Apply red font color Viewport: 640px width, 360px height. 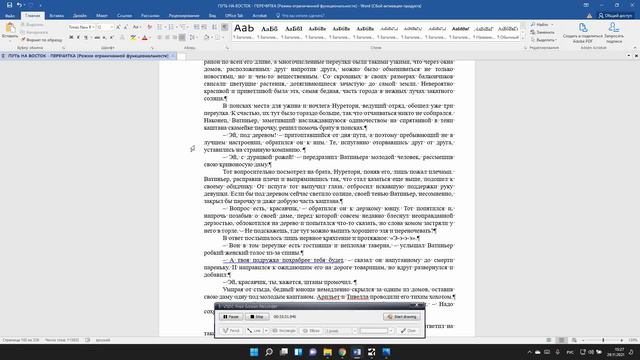click(x=144, y=38)
